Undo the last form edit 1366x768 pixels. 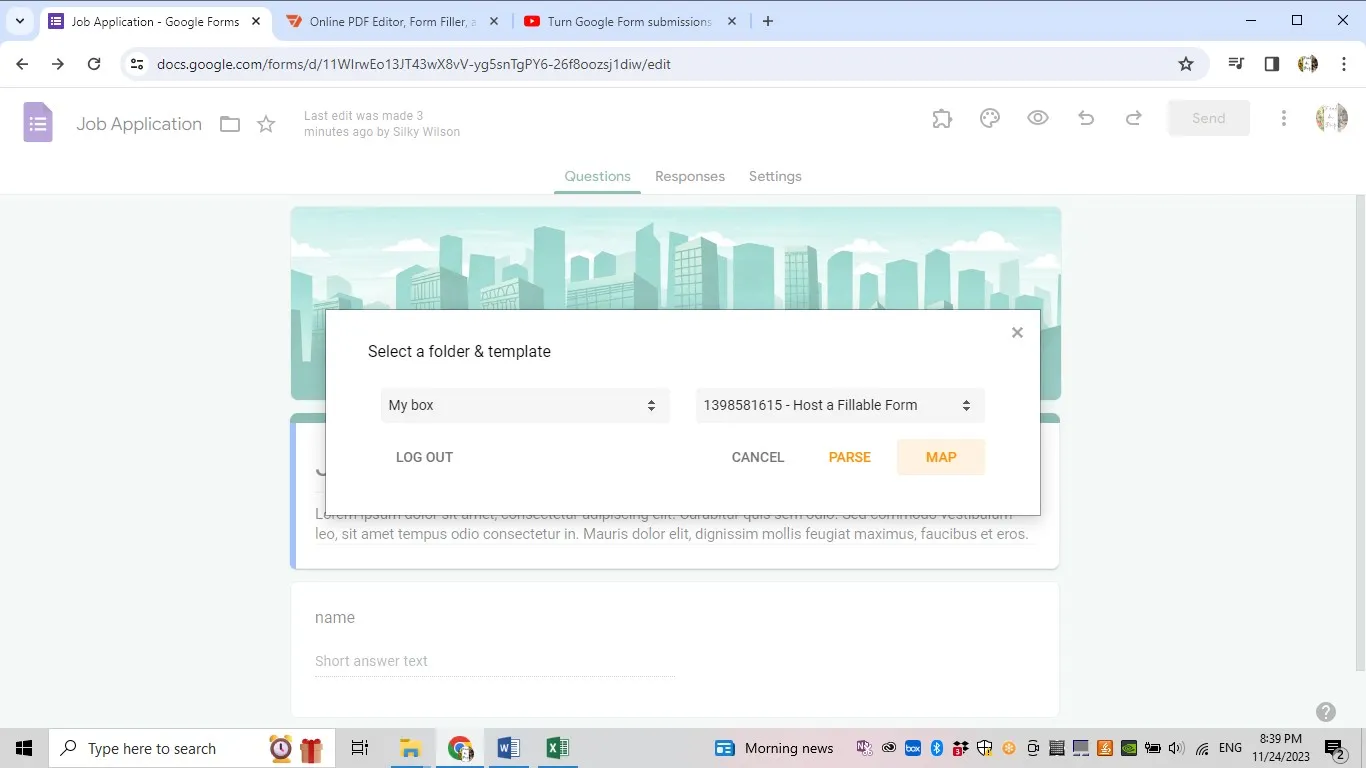click(x=1085, y=117)
